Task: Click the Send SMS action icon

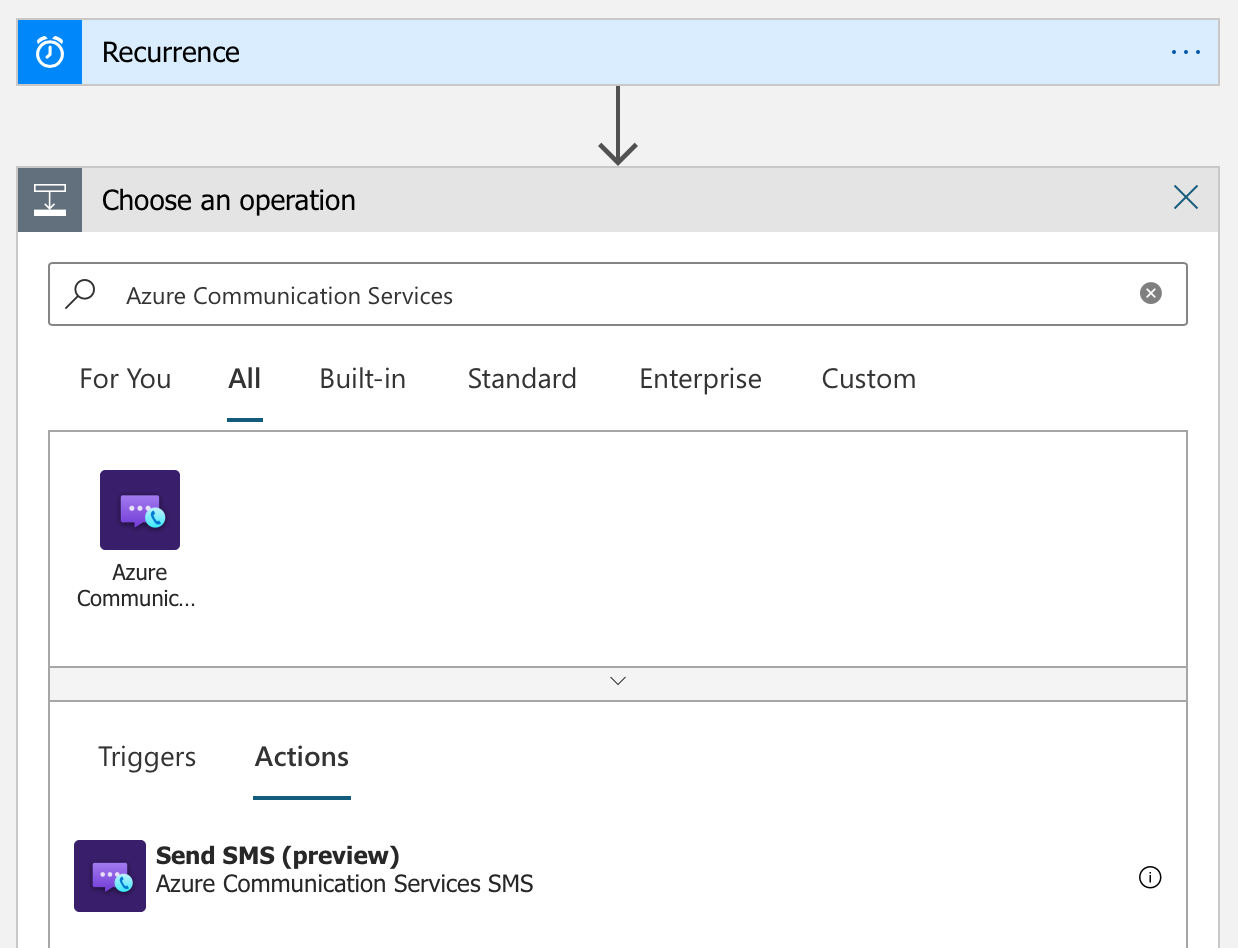Action: (110, 876)
